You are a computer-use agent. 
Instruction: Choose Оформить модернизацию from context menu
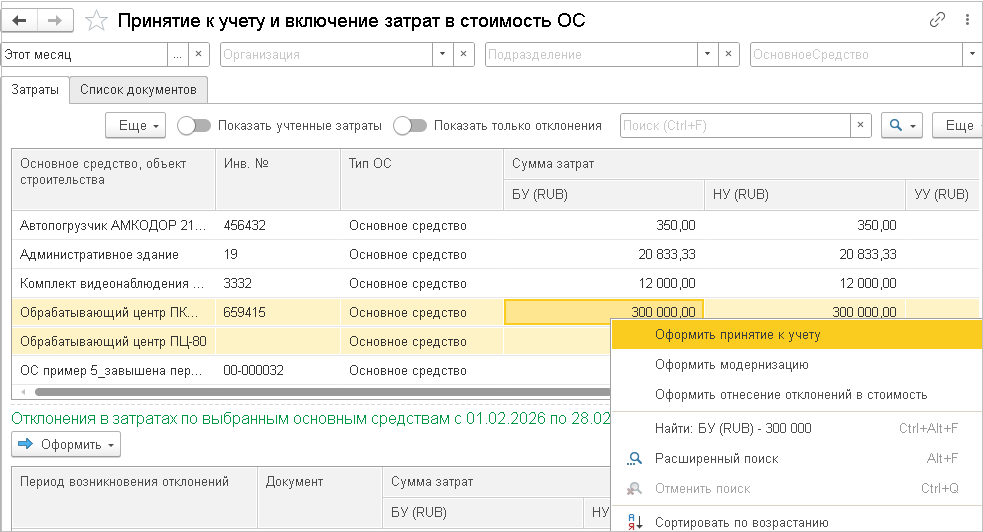click(732, 365)
